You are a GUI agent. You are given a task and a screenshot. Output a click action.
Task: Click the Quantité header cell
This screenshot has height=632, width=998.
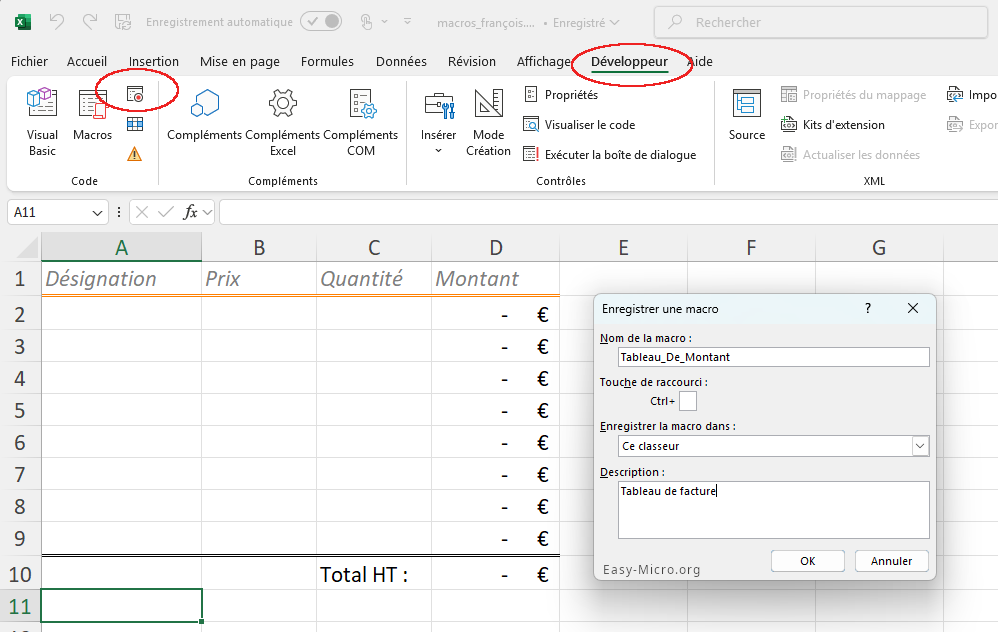coord(374,279)
